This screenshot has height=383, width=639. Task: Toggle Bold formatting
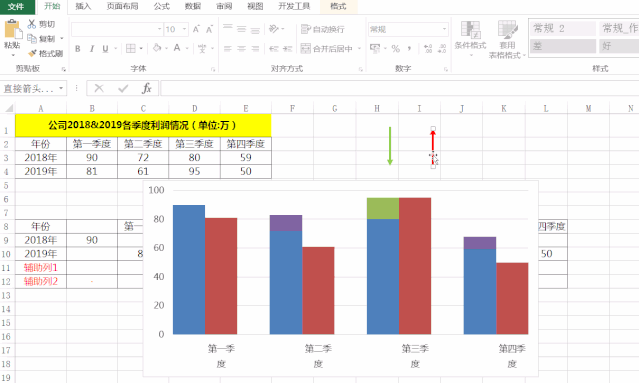(77, 49)
